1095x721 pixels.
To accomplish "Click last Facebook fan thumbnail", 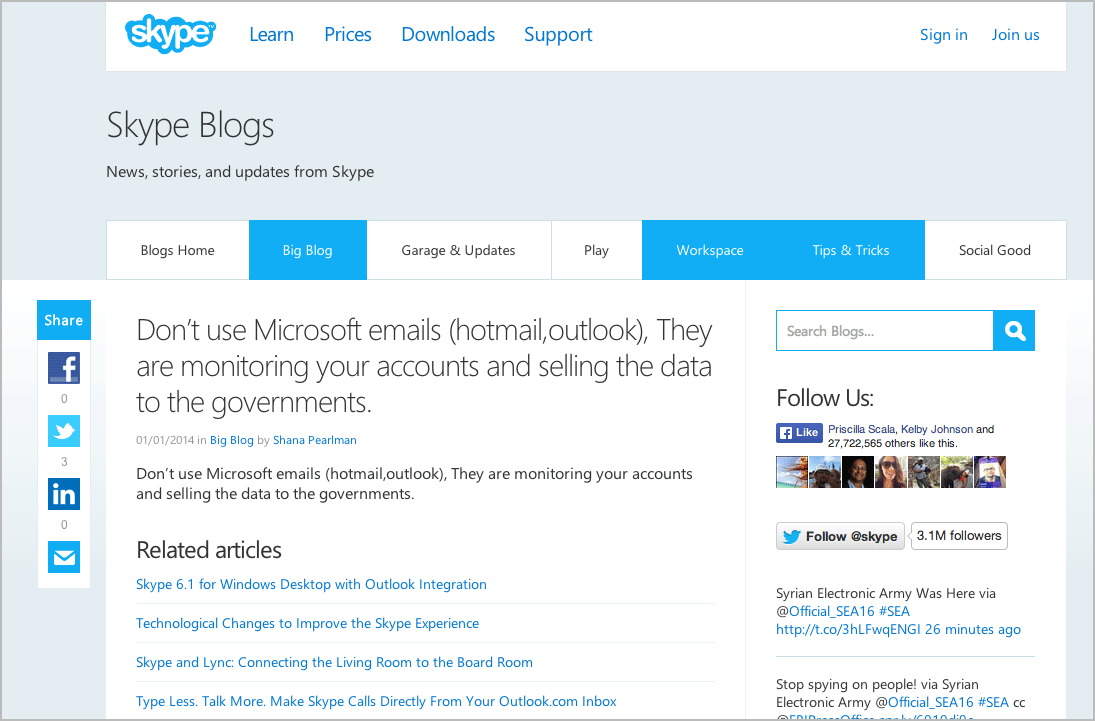I will pos(990,472).
